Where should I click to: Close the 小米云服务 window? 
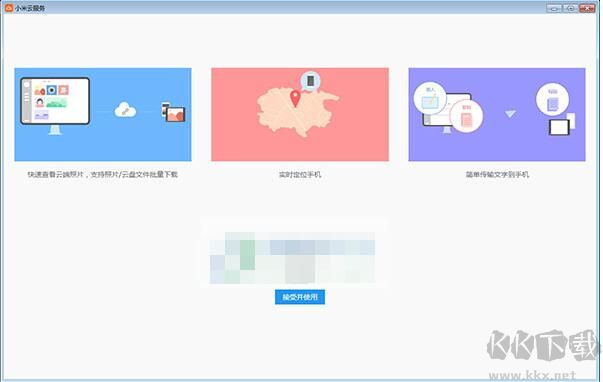tap(587, 8)
